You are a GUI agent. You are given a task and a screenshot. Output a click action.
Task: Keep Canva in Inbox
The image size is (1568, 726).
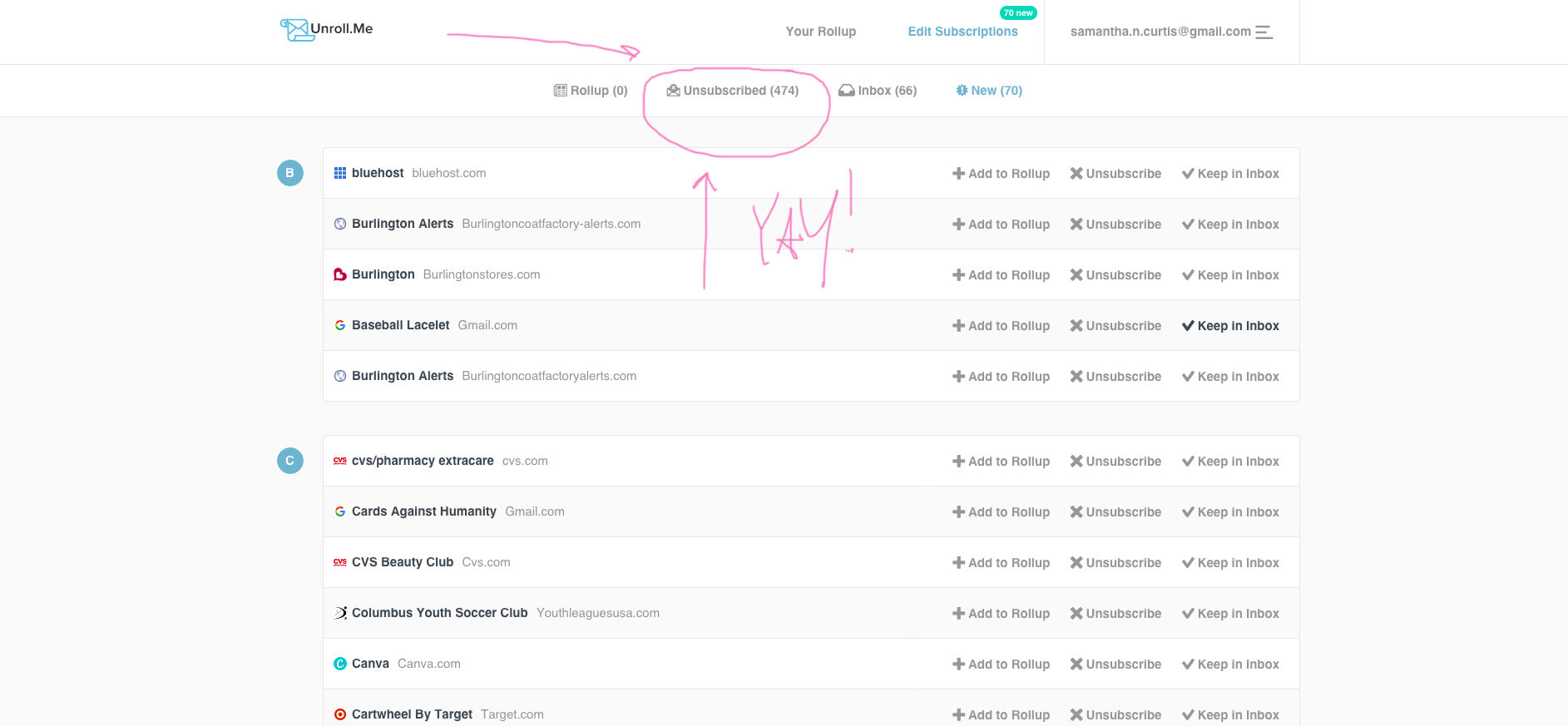click(x=1230, y=664)
